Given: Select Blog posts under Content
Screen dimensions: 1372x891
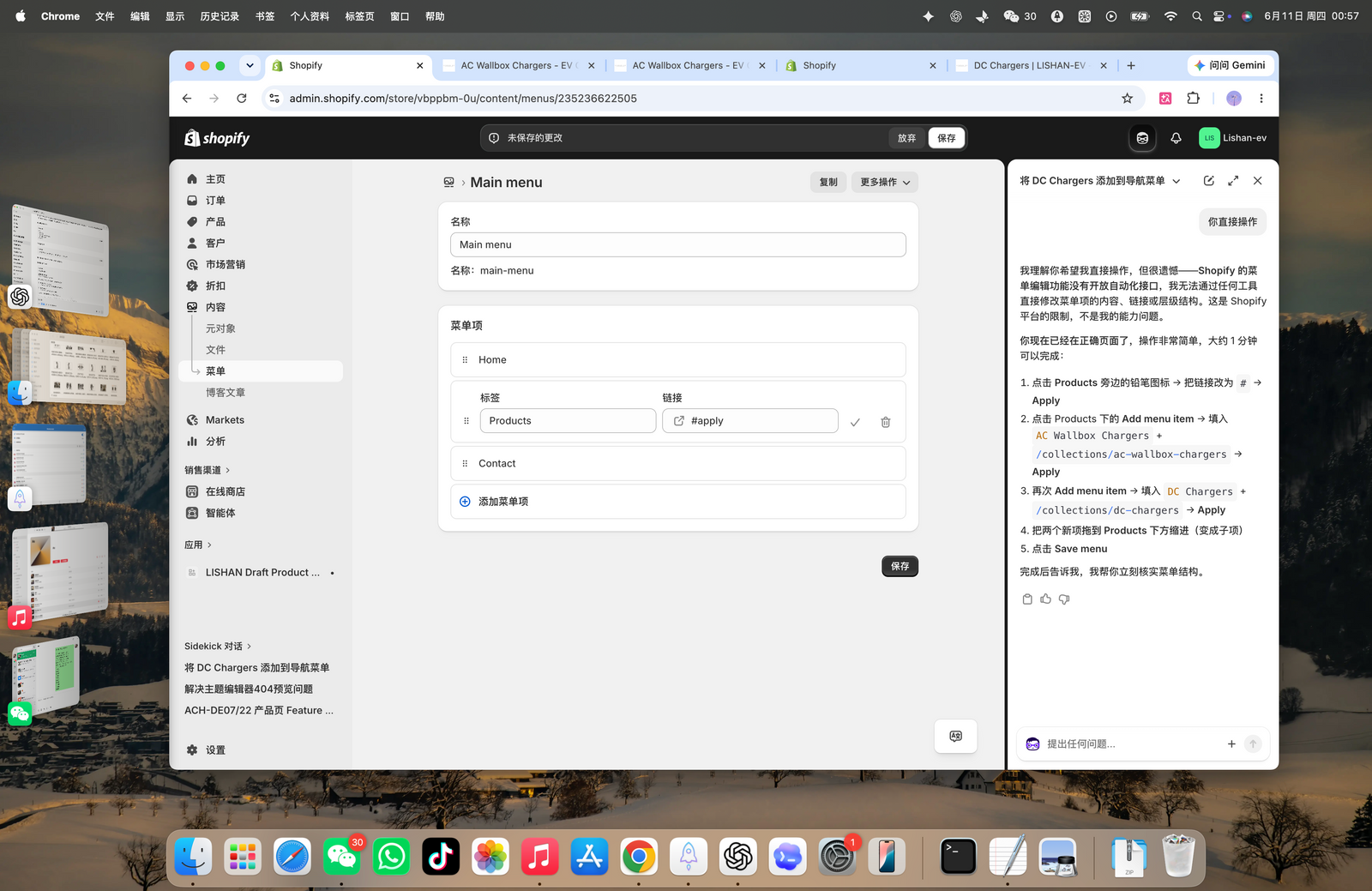Looking at the screenshot, I should point(226,393).
